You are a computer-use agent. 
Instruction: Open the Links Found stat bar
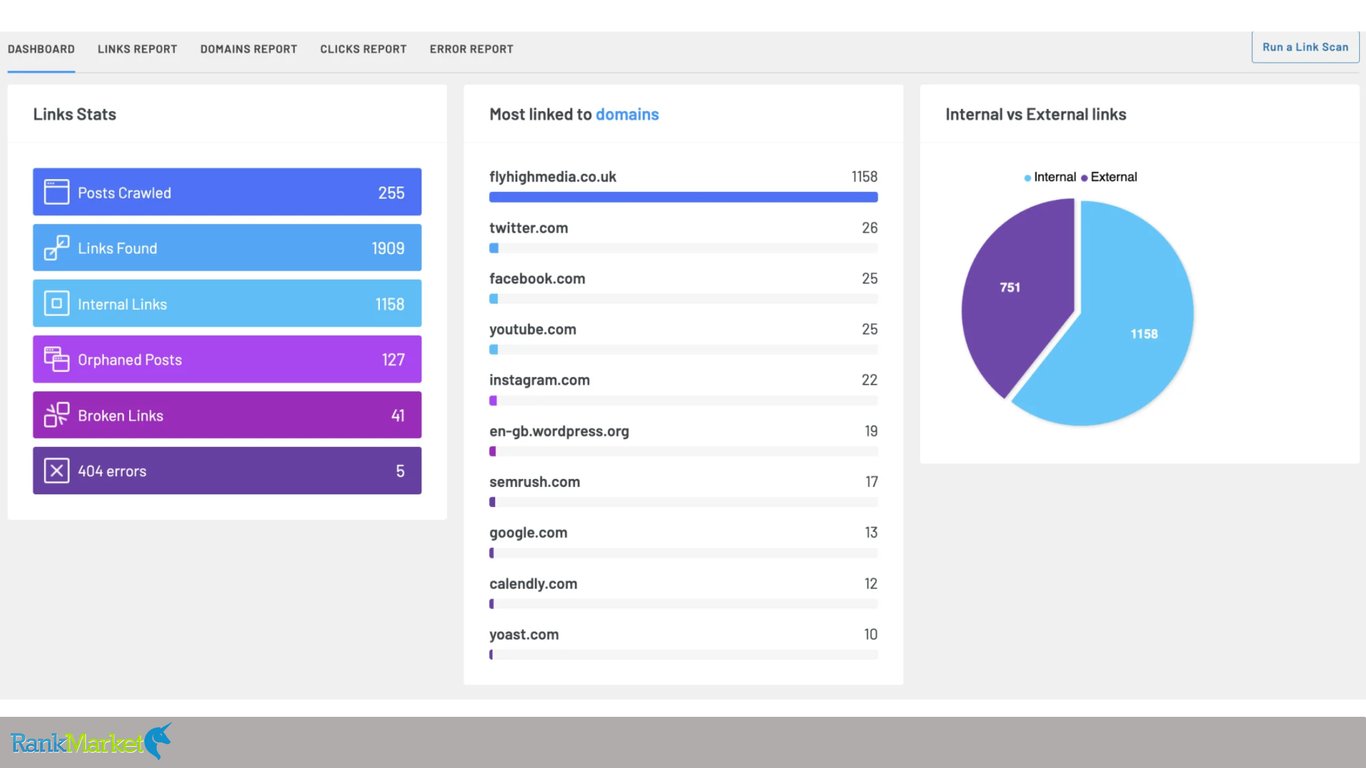pyautogui.click(x=227, y=248)
